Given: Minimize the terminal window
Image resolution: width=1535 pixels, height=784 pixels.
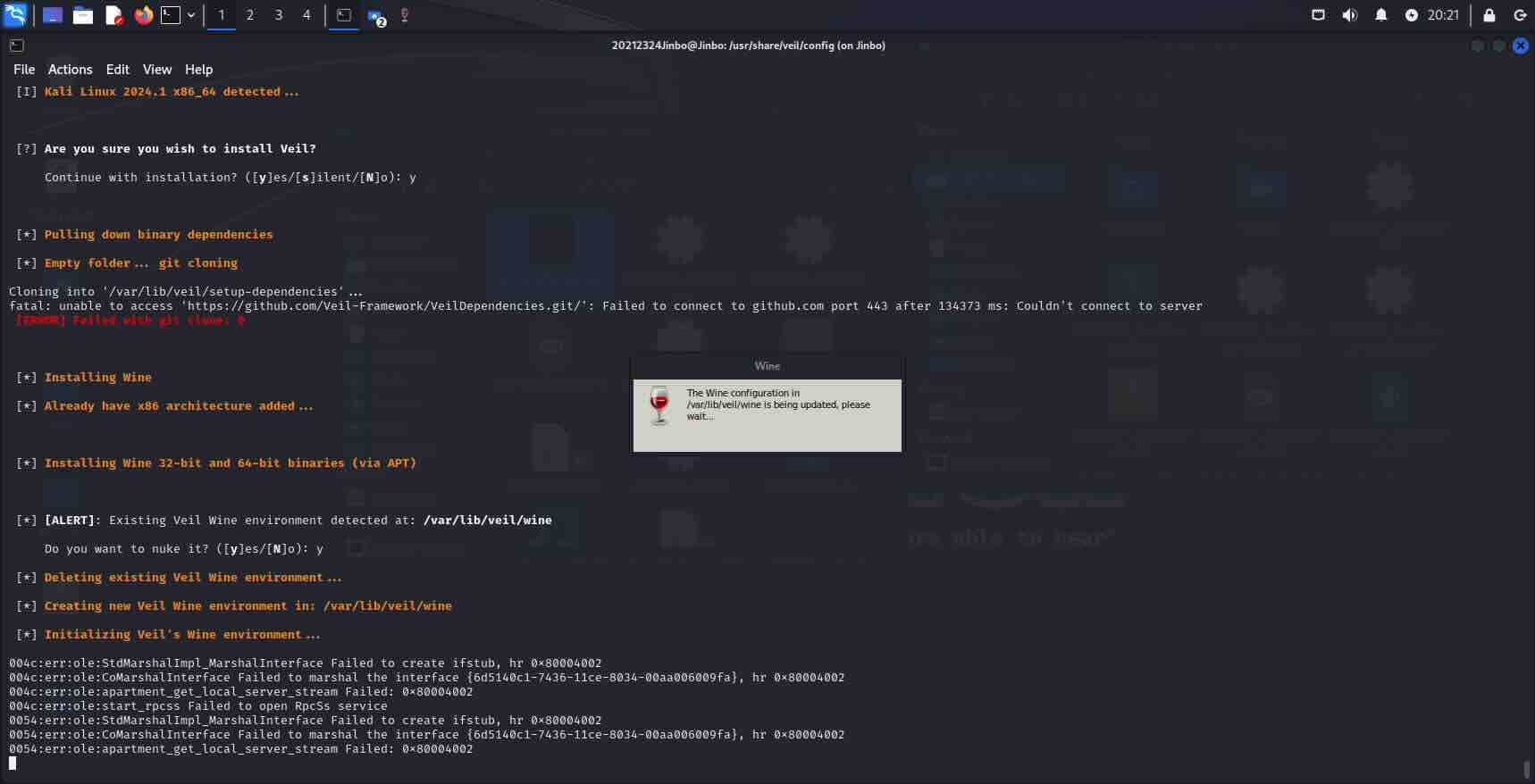Looking at the screenshot, I should [1477, 46].
